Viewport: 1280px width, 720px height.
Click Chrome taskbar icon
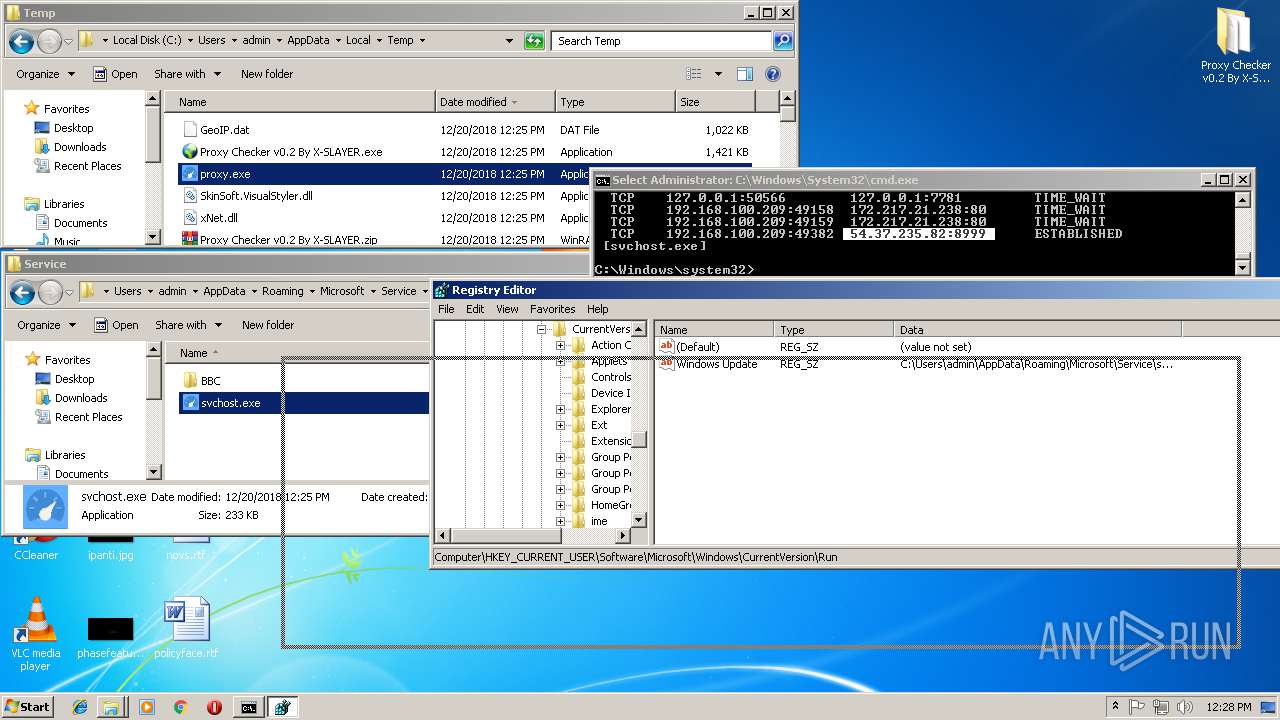tap(180, 707)
